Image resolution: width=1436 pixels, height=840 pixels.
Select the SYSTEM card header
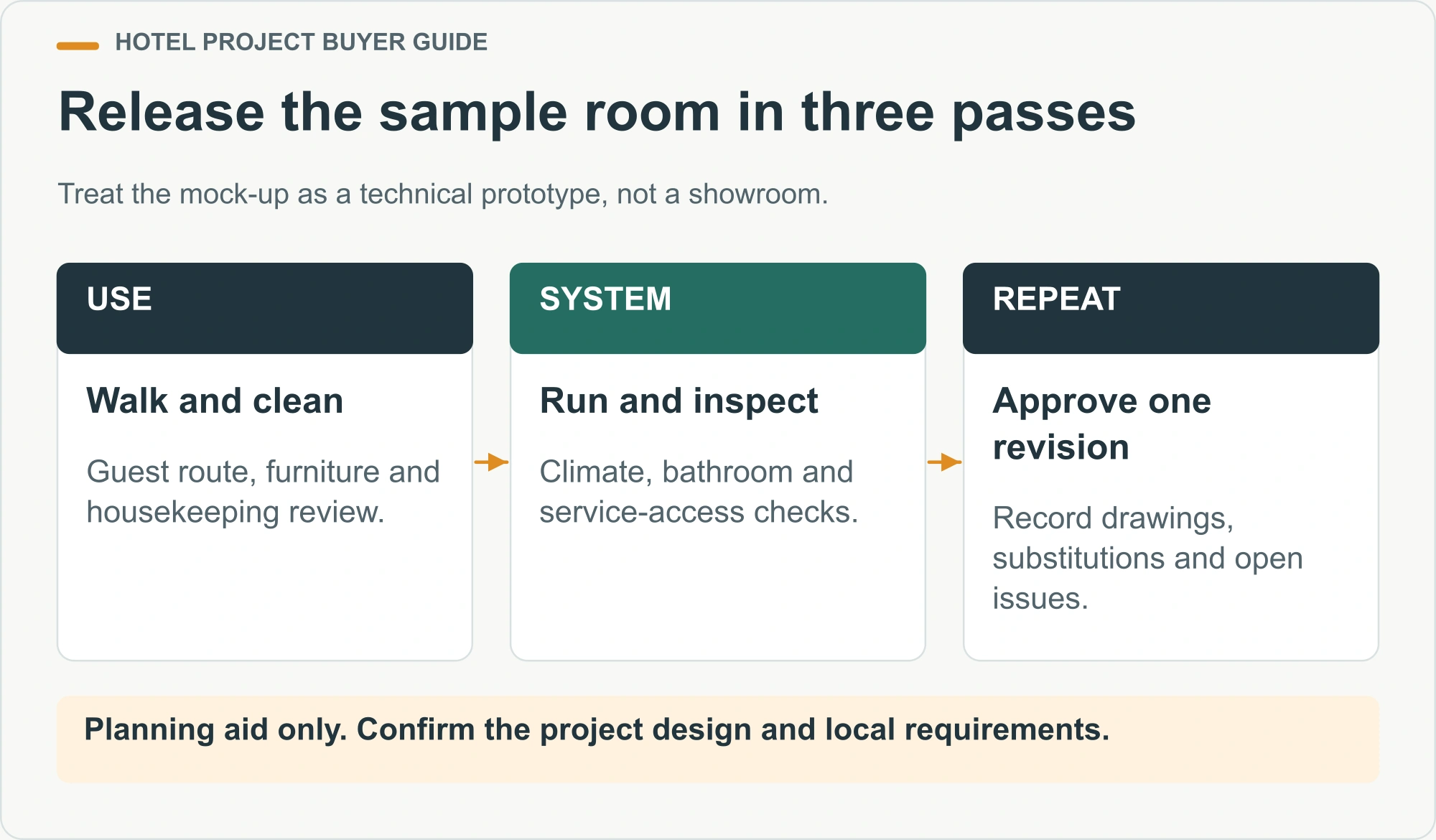pyautogui.click(x=718, y=308)
